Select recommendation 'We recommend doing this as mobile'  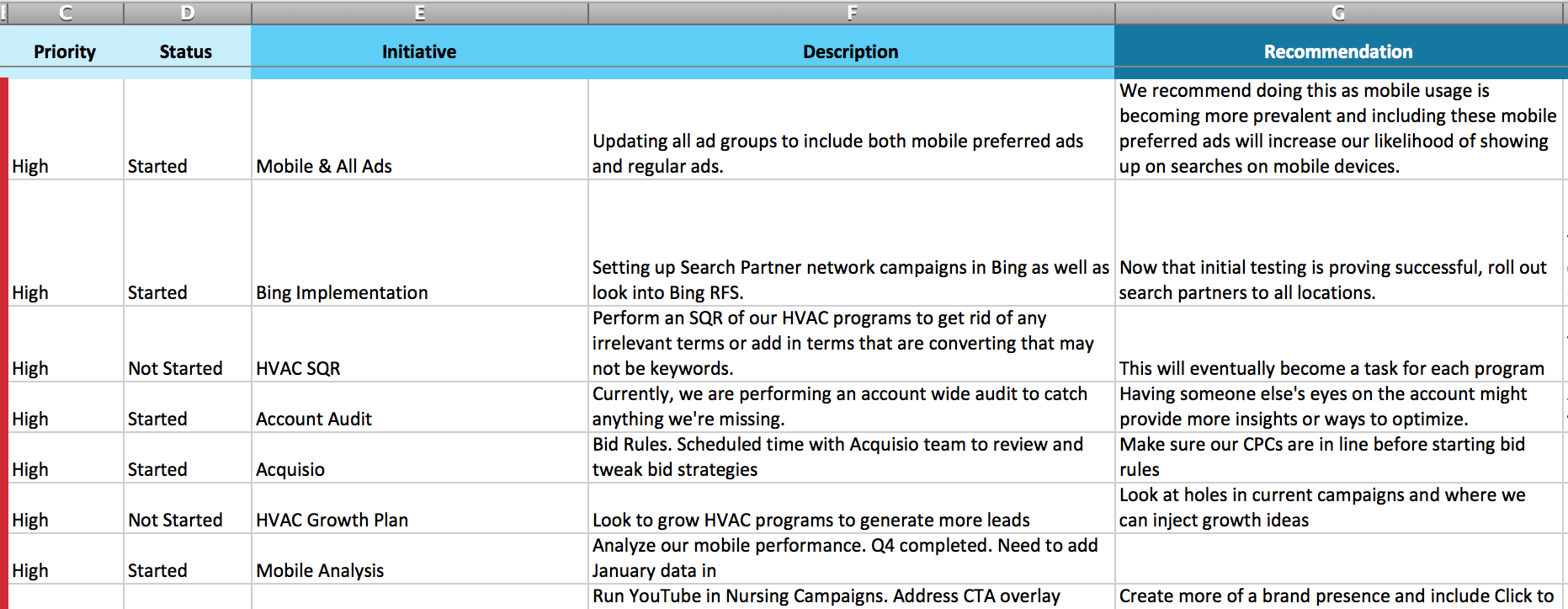(1339, 129)
